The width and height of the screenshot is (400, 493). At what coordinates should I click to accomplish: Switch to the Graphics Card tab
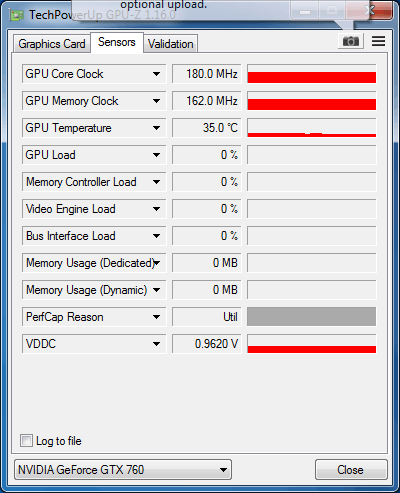pos(52,44)
